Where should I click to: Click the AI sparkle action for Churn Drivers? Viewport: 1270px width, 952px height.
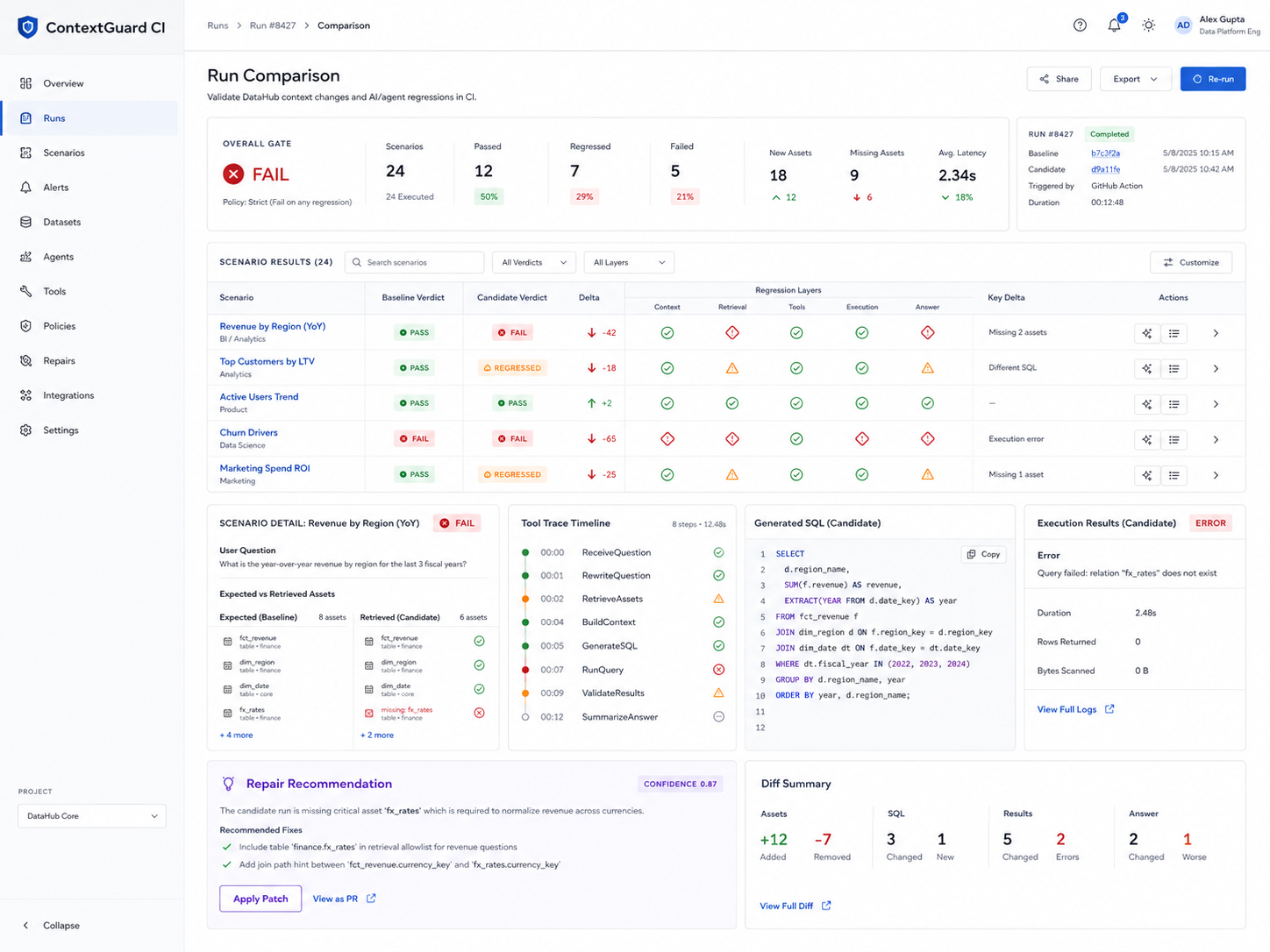[x=1146, y=439]
